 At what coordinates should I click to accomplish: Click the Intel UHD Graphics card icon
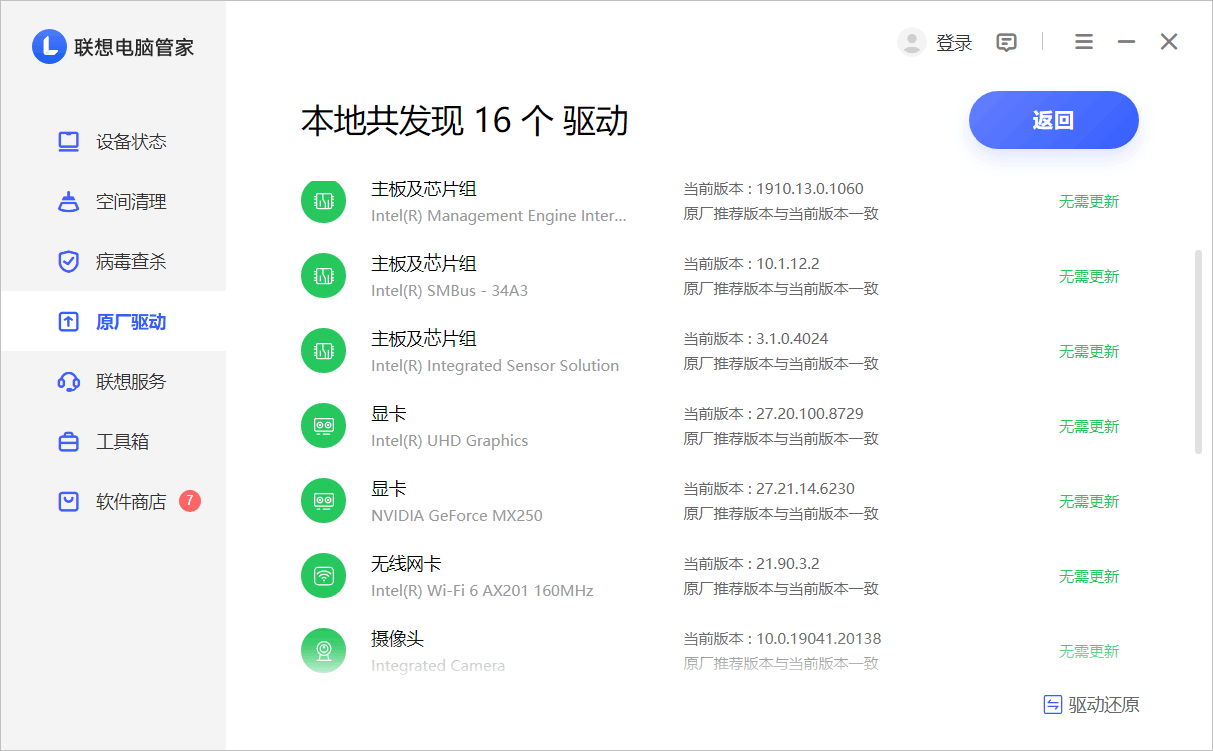tap(323, 426)
